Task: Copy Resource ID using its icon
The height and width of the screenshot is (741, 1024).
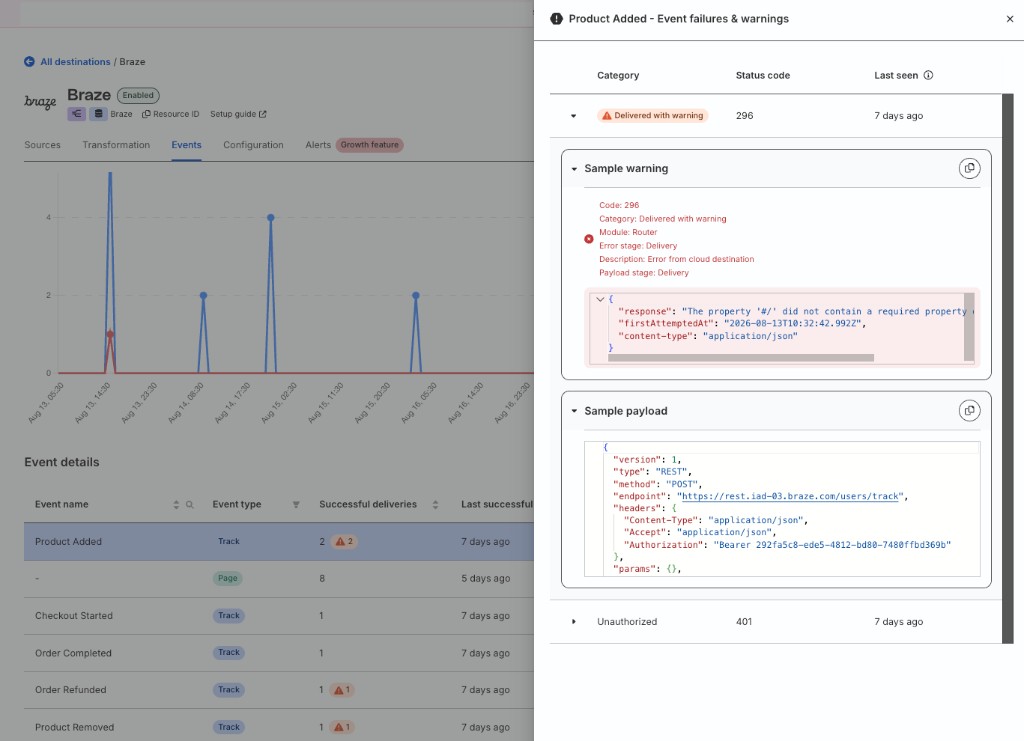Action: 146,114
